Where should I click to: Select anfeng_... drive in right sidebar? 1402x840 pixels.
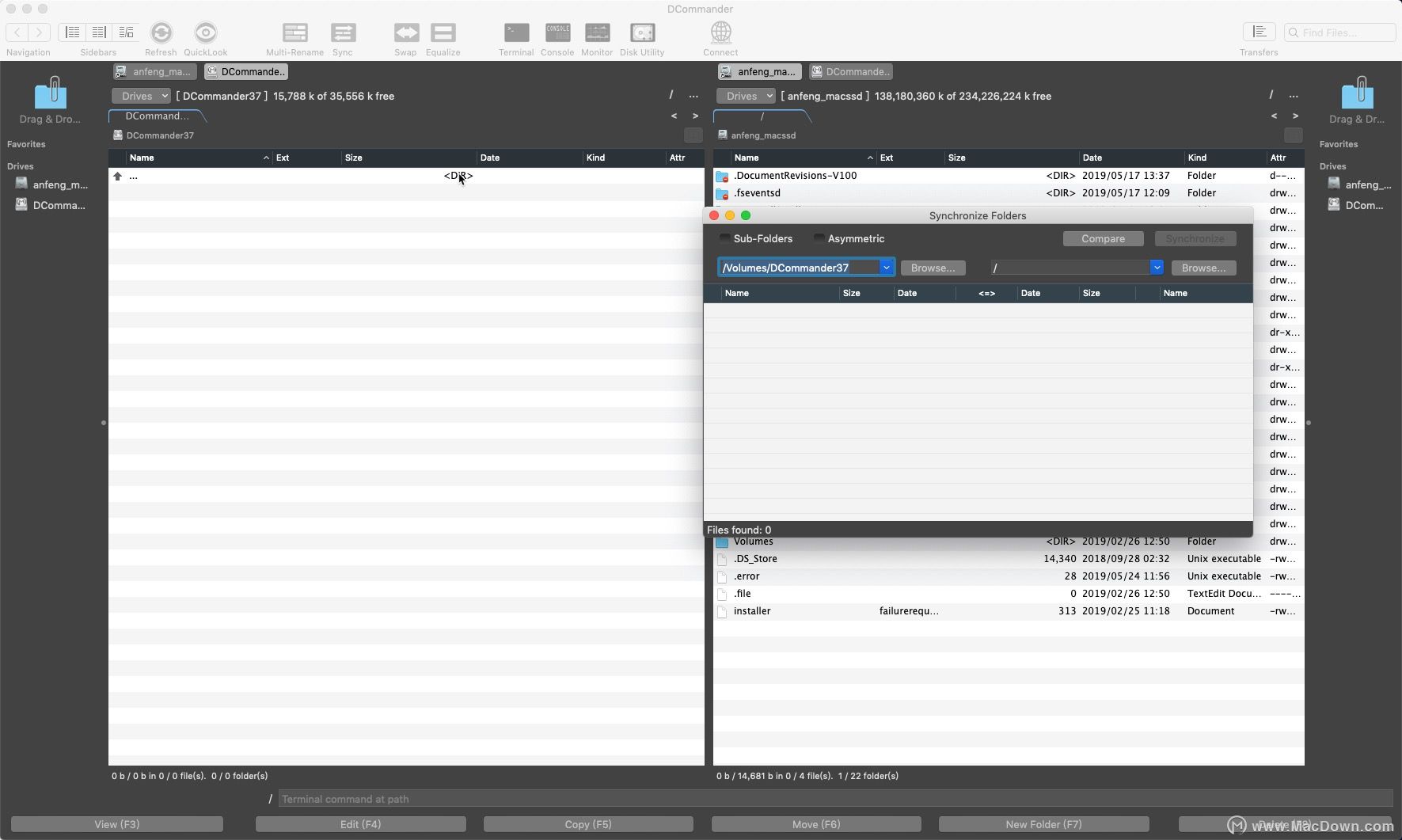1359,184
